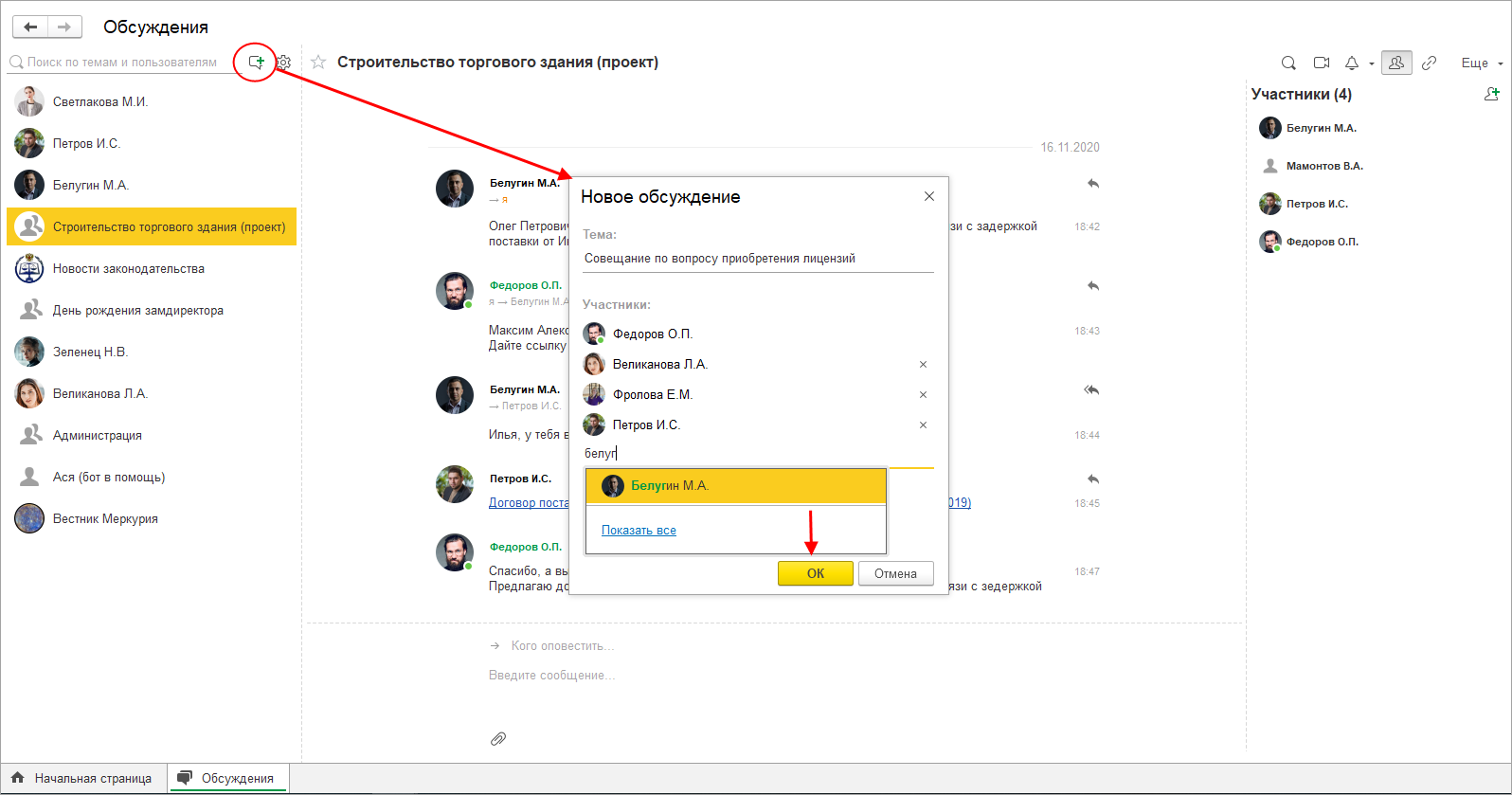Reply to the 18:43 Федоров message
Image resolution: width=1512 pixels, height=795 pixels.
1093,286
